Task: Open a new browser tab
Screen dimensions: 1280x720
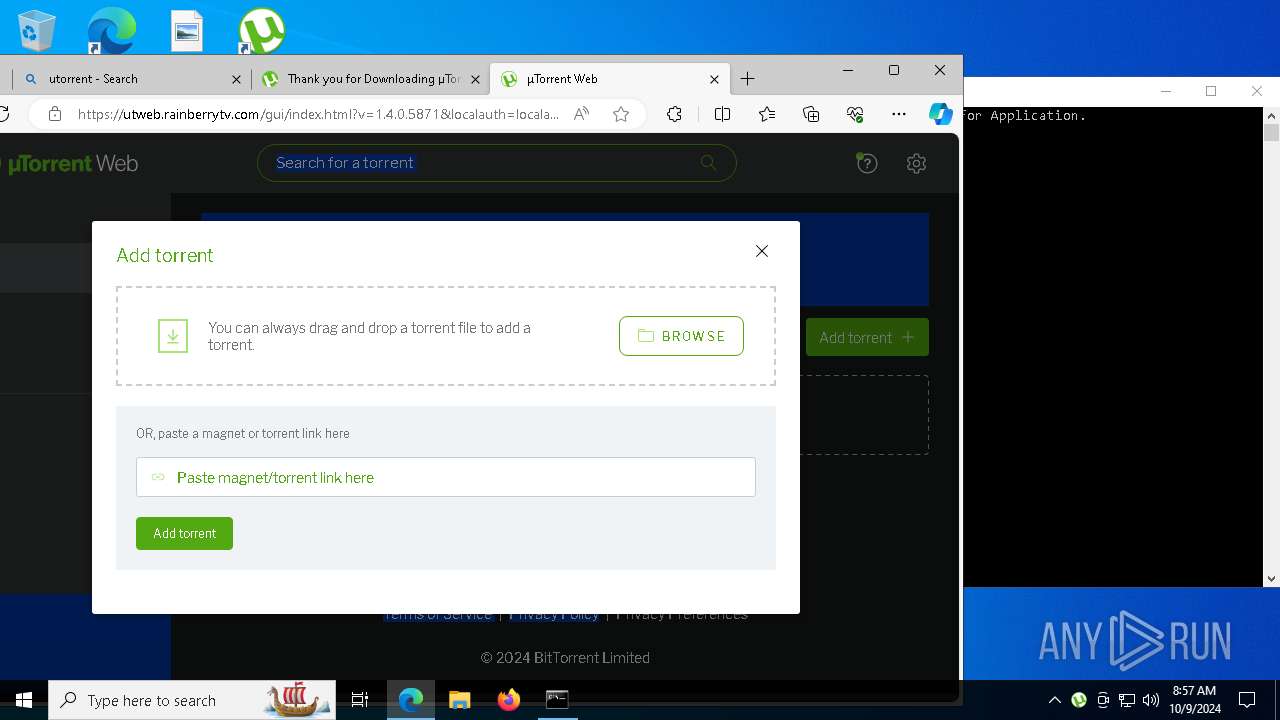Action: pos(747,79)
